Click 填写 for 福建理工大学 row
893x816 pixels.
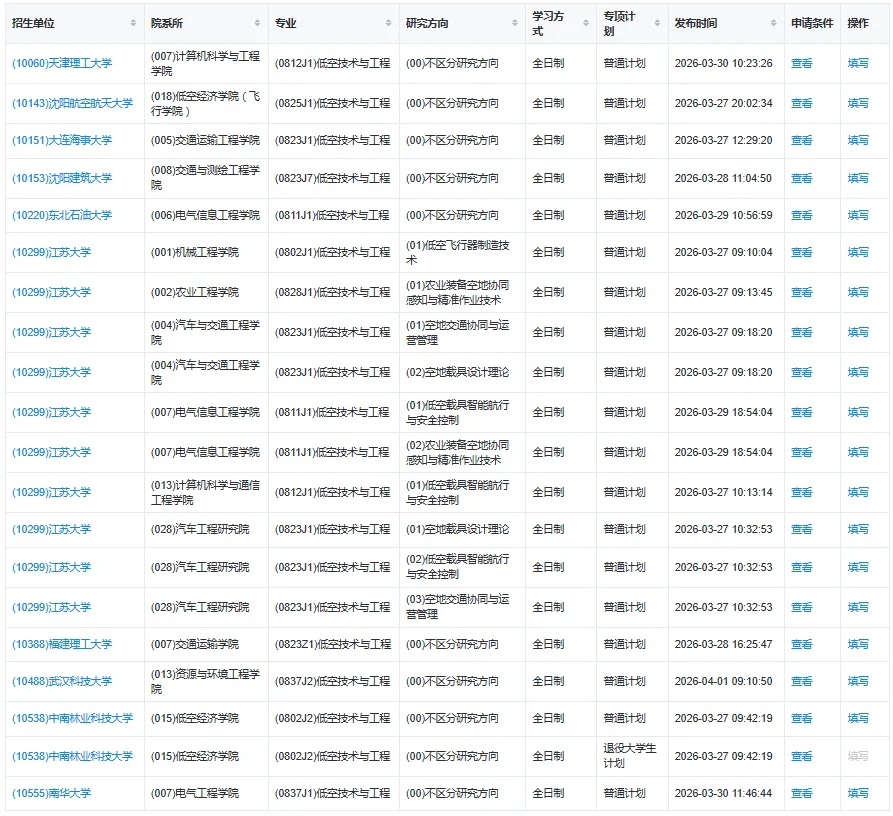pyautogui.click(x=858, y=644)
